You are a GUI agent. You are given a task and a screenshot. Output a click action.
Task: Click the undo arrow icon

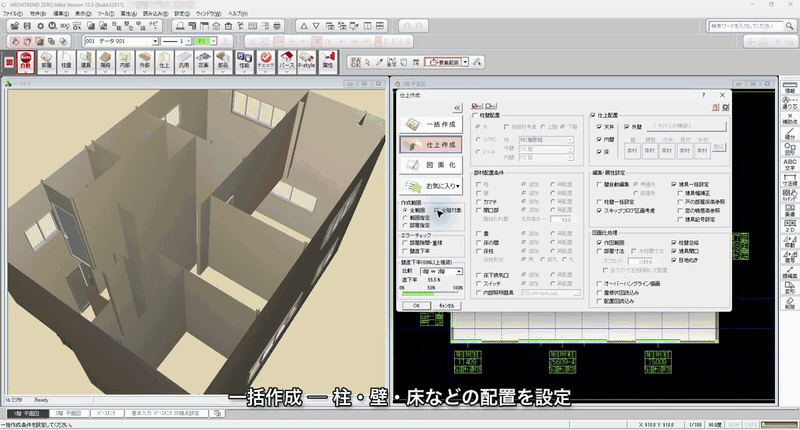click(x=407, y=26)
